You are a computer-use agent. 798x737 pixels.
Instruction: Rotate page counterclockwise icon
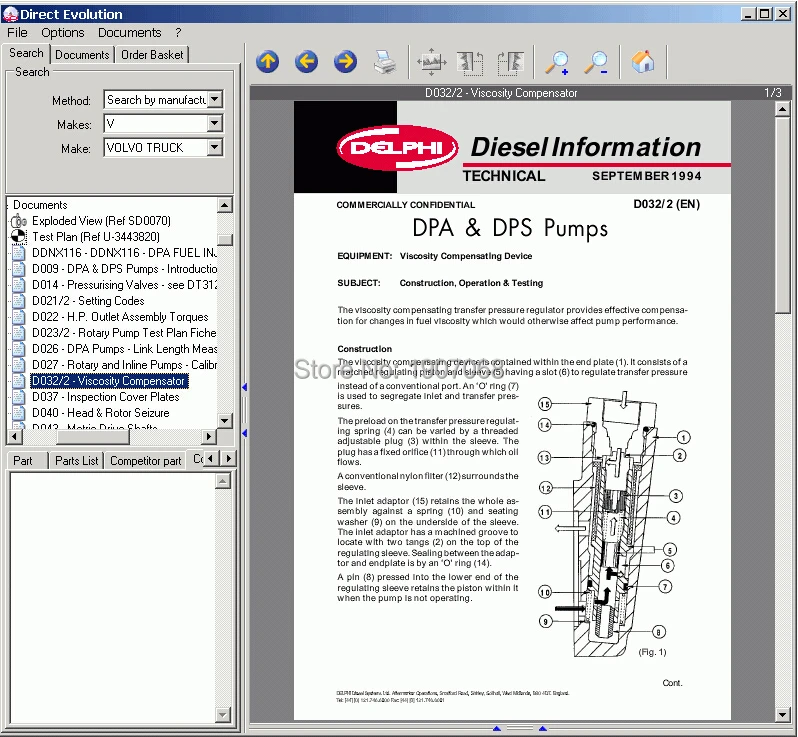470,63
